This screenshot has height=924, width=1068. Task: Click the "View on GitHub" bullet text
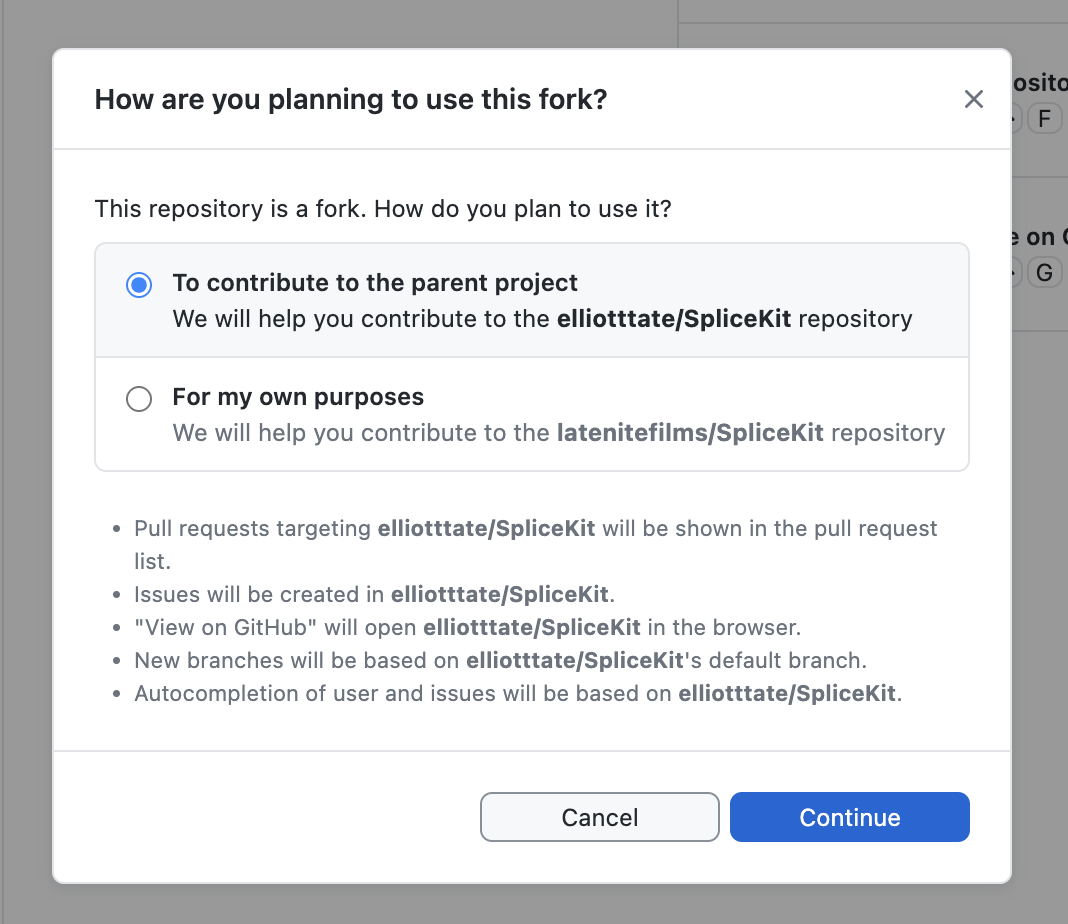click(468, 628)
